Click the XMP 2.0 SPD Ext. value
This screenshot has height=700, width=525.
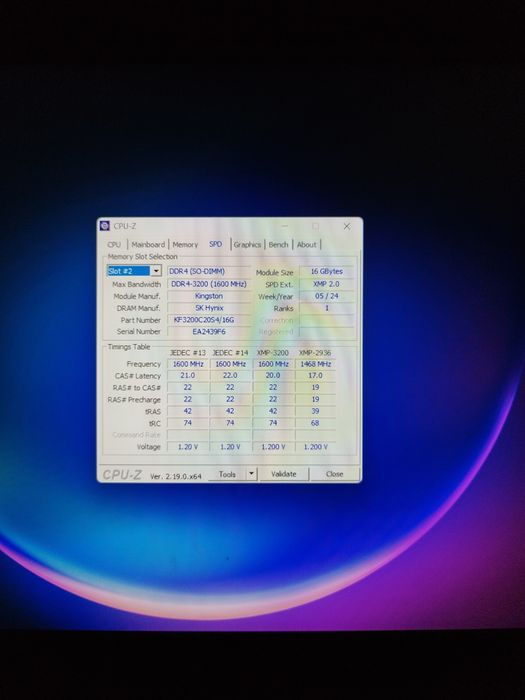click(327, 284)
